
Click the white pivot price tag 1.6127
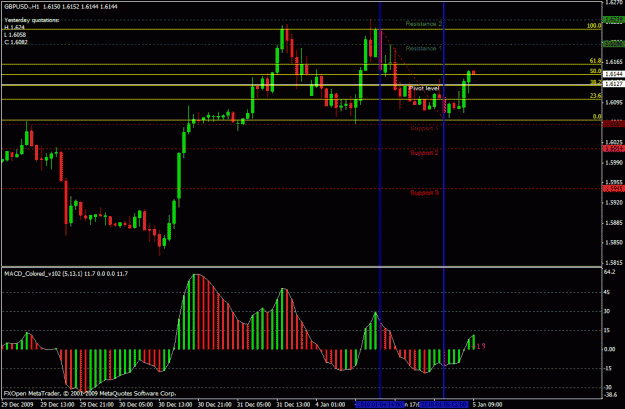(614, 84)
